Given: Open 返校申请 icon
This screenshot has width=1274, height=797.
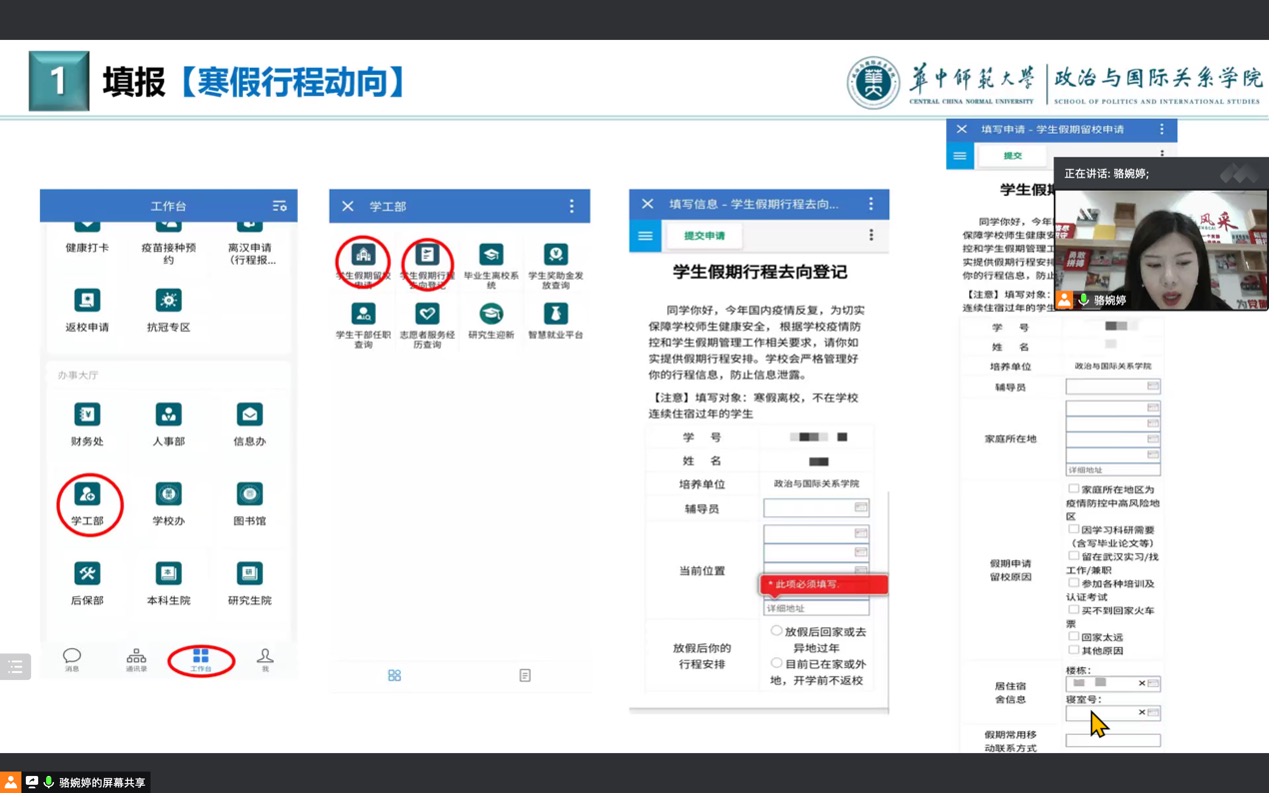Looking at the screenshot, I should [x=87, y=302].
